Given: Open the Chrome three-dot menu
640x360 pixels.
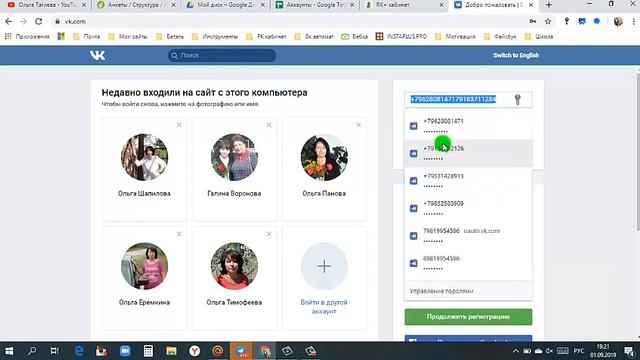Looking at the screenshot, I should pos(633,21).
